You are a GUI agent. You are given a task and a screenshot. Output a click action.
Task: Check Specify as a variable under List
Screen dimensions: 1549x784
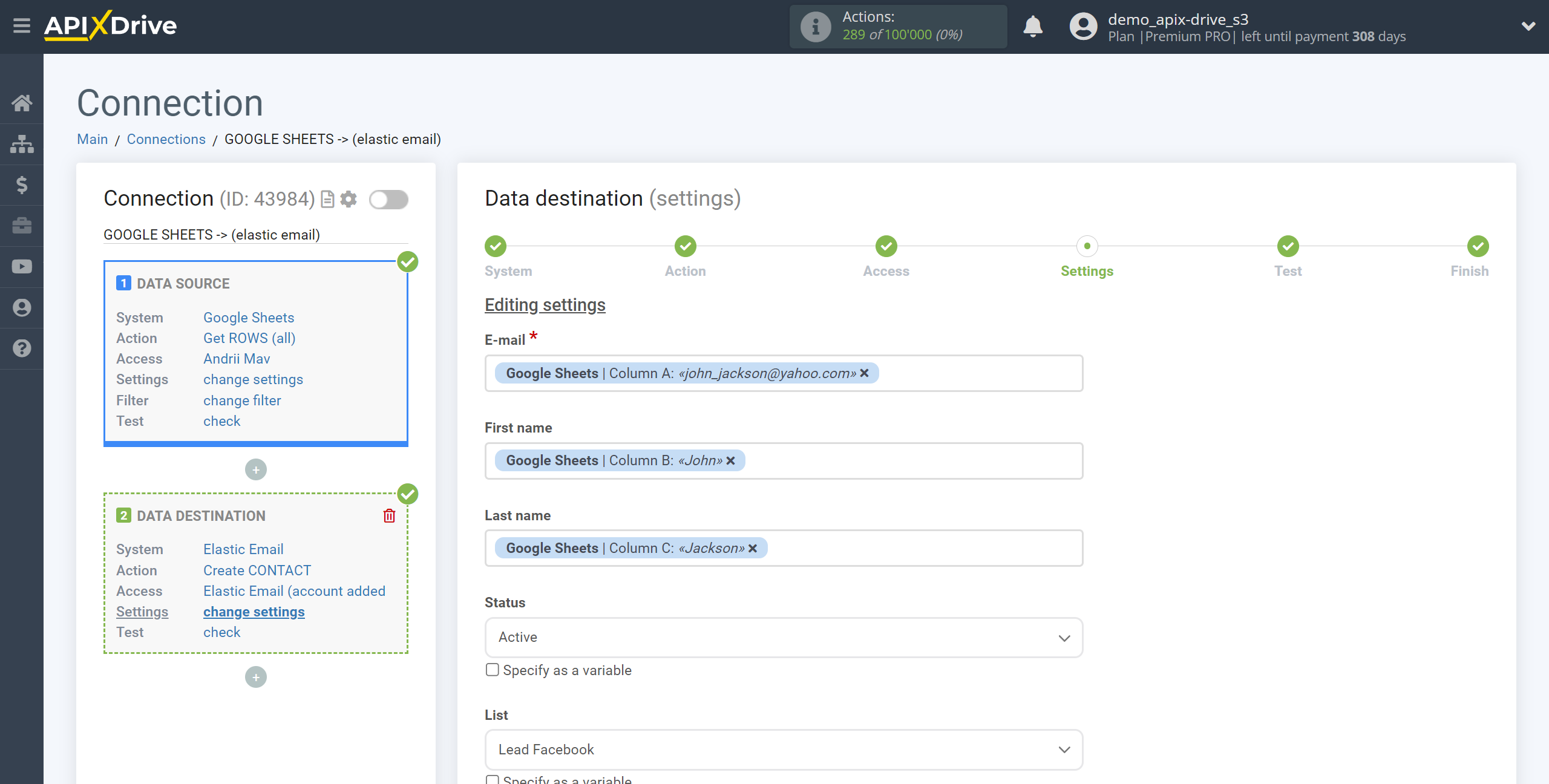493,780
